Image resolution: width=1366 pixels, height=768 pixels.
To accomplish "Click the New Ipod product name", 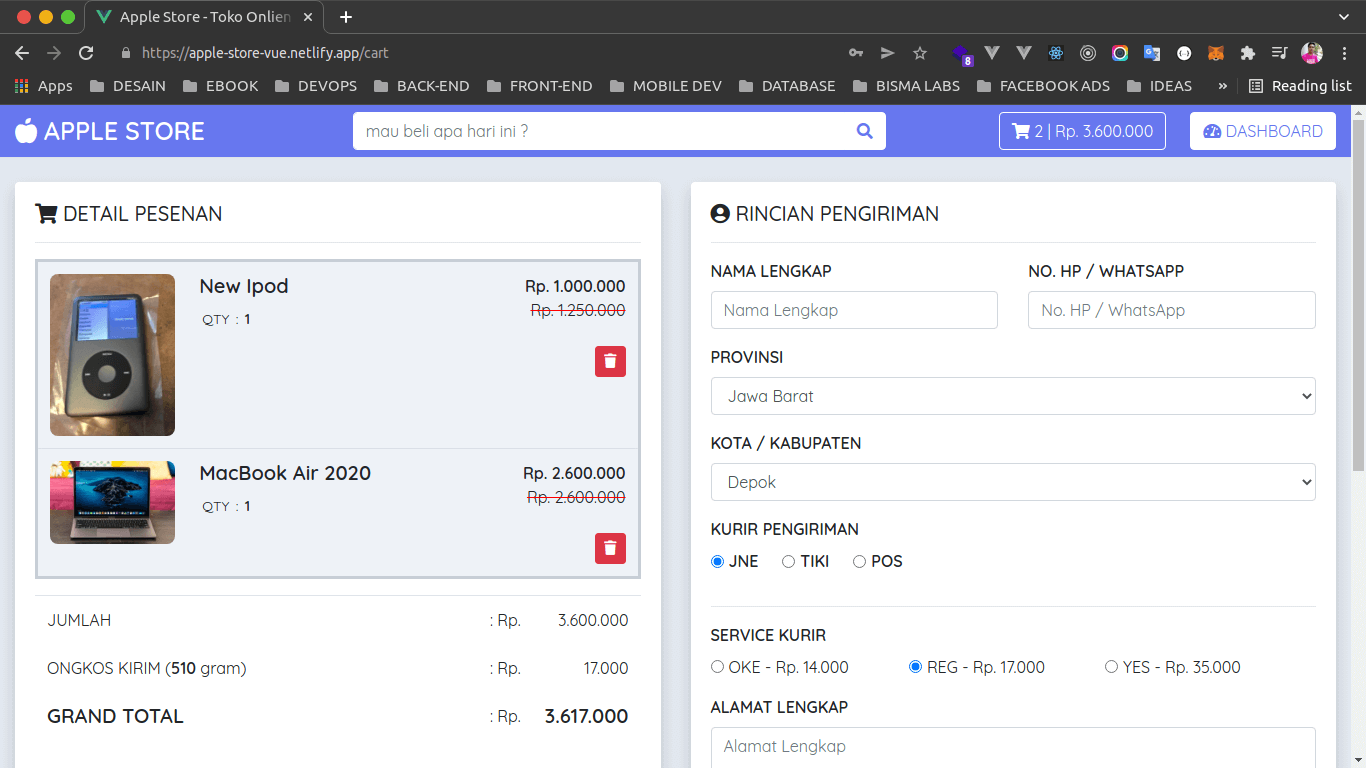I will [x=244, y=286].
